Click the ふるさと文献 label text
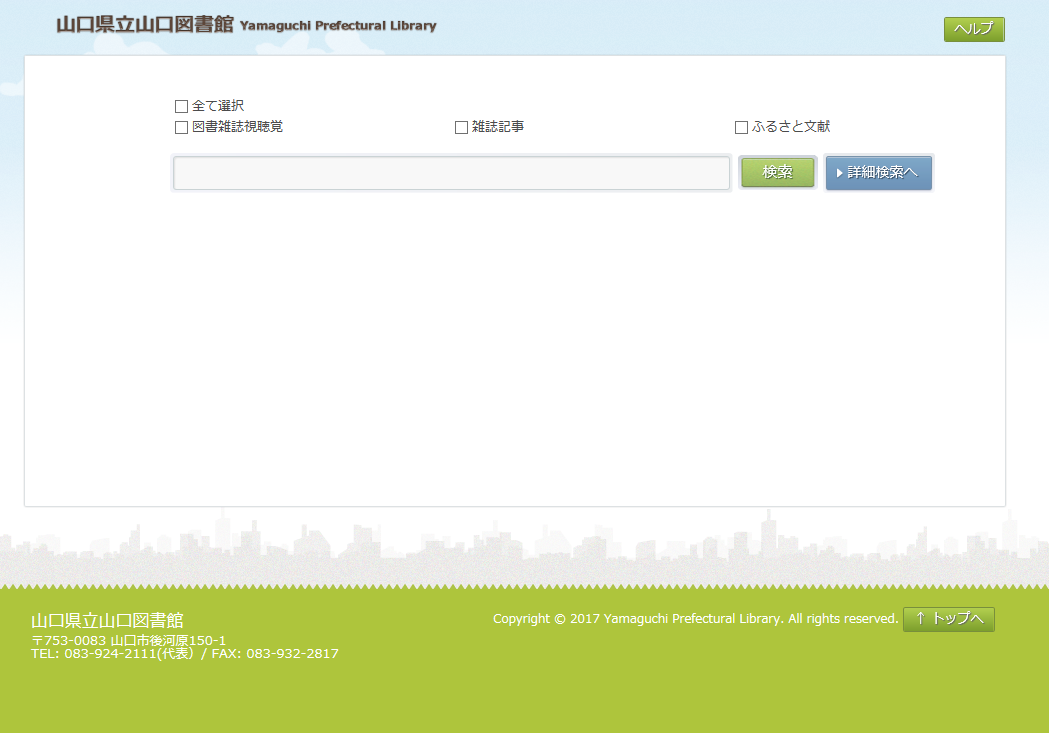1049x733 pixels. (791, 127)
